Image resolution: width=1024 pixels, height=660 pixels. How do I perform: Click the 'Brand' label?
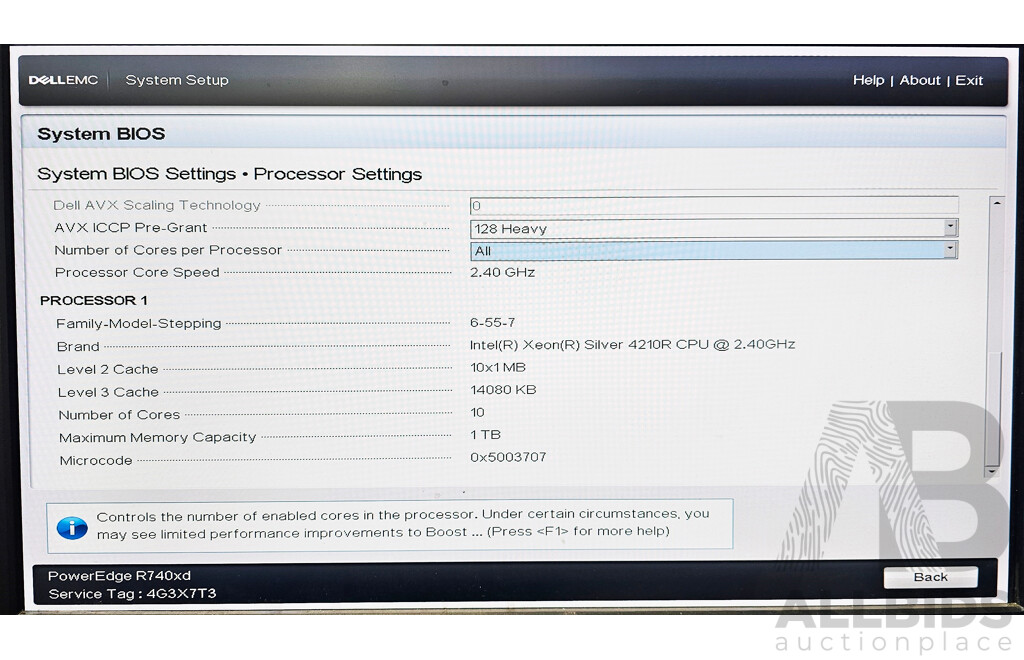78,347
